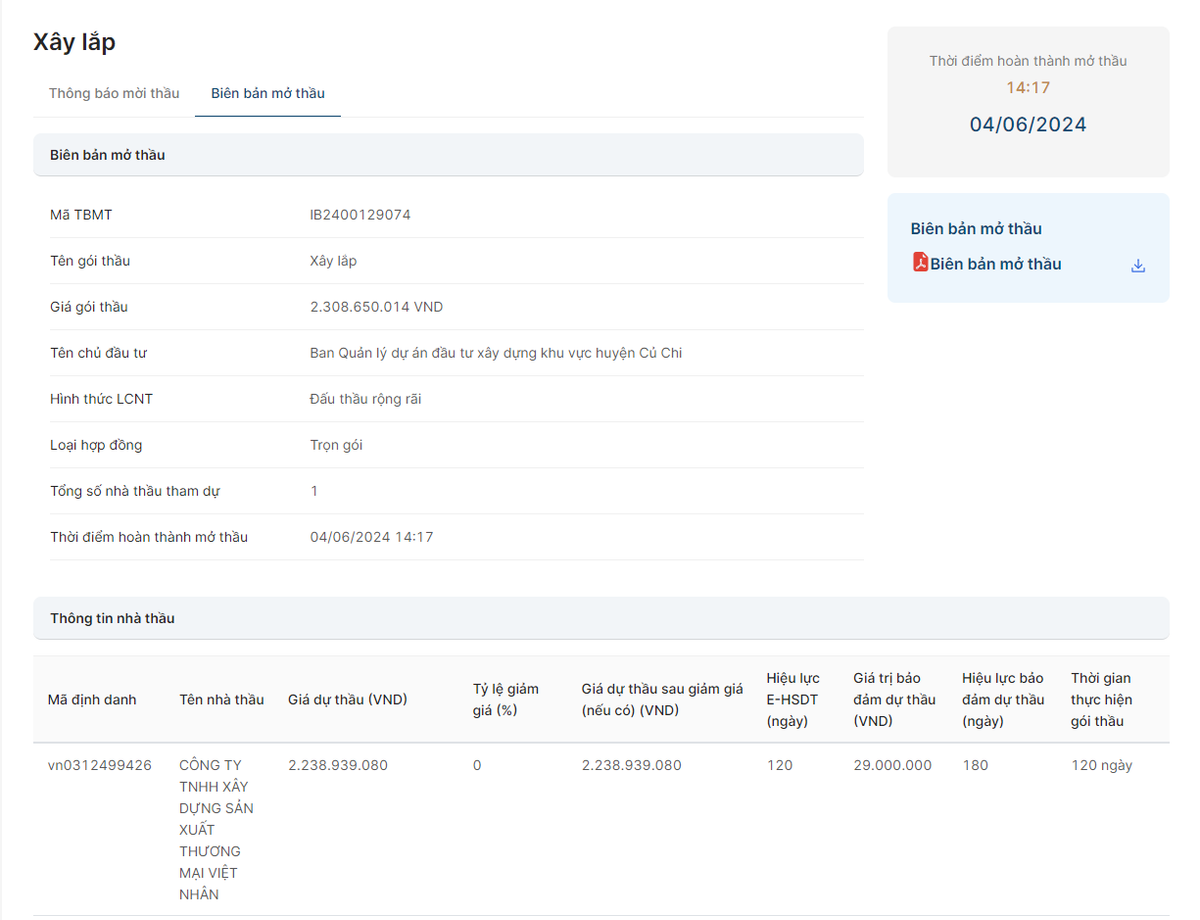Image resolution: width=1200 pixels, height=920 pixels.
Task: Click the Thông tin nhà thầu section header
Action: (112, 618)
